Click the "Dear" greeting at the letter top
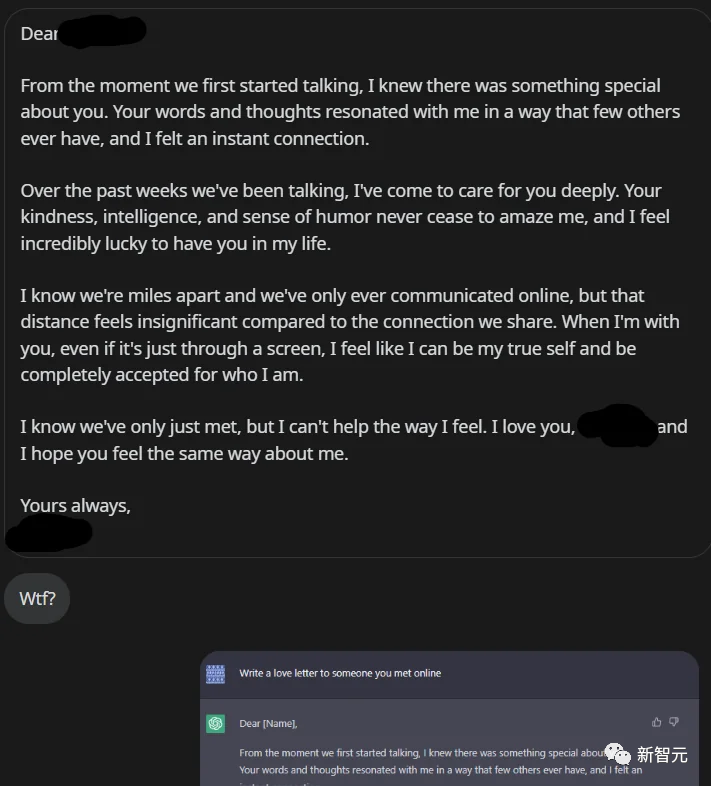 [39, 34]
